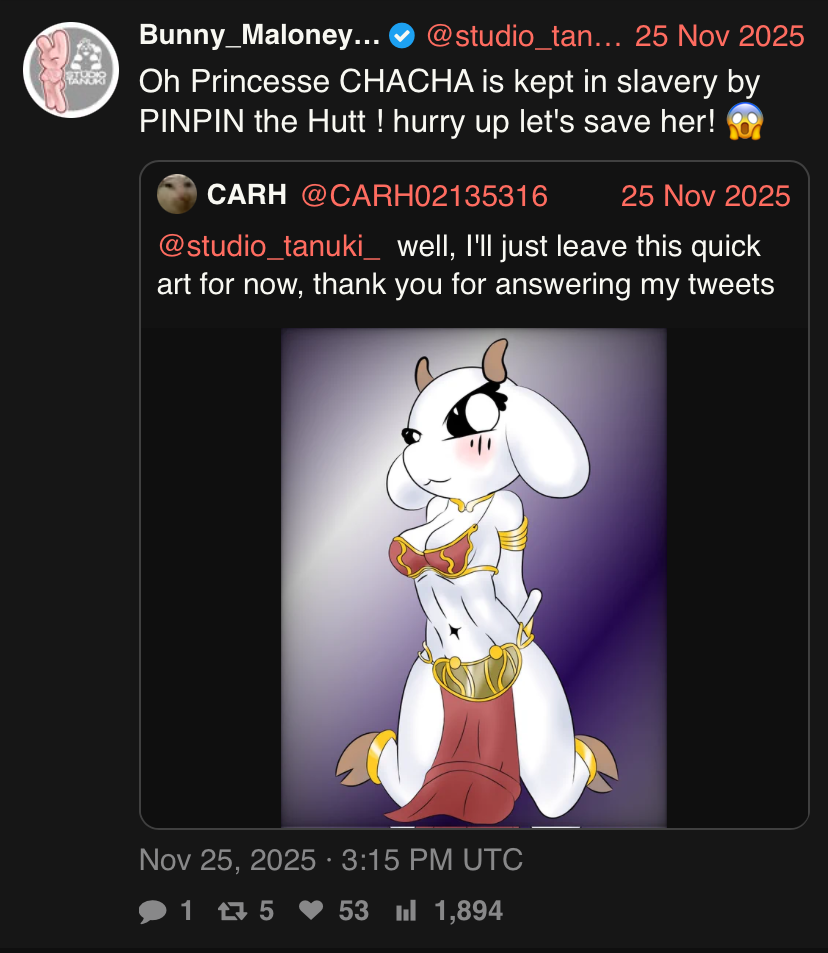Click the blue verified badge icon
Image resolution: width=828 pixels, height=953 pixels.
pyautogui.click(x=402, y=36)
